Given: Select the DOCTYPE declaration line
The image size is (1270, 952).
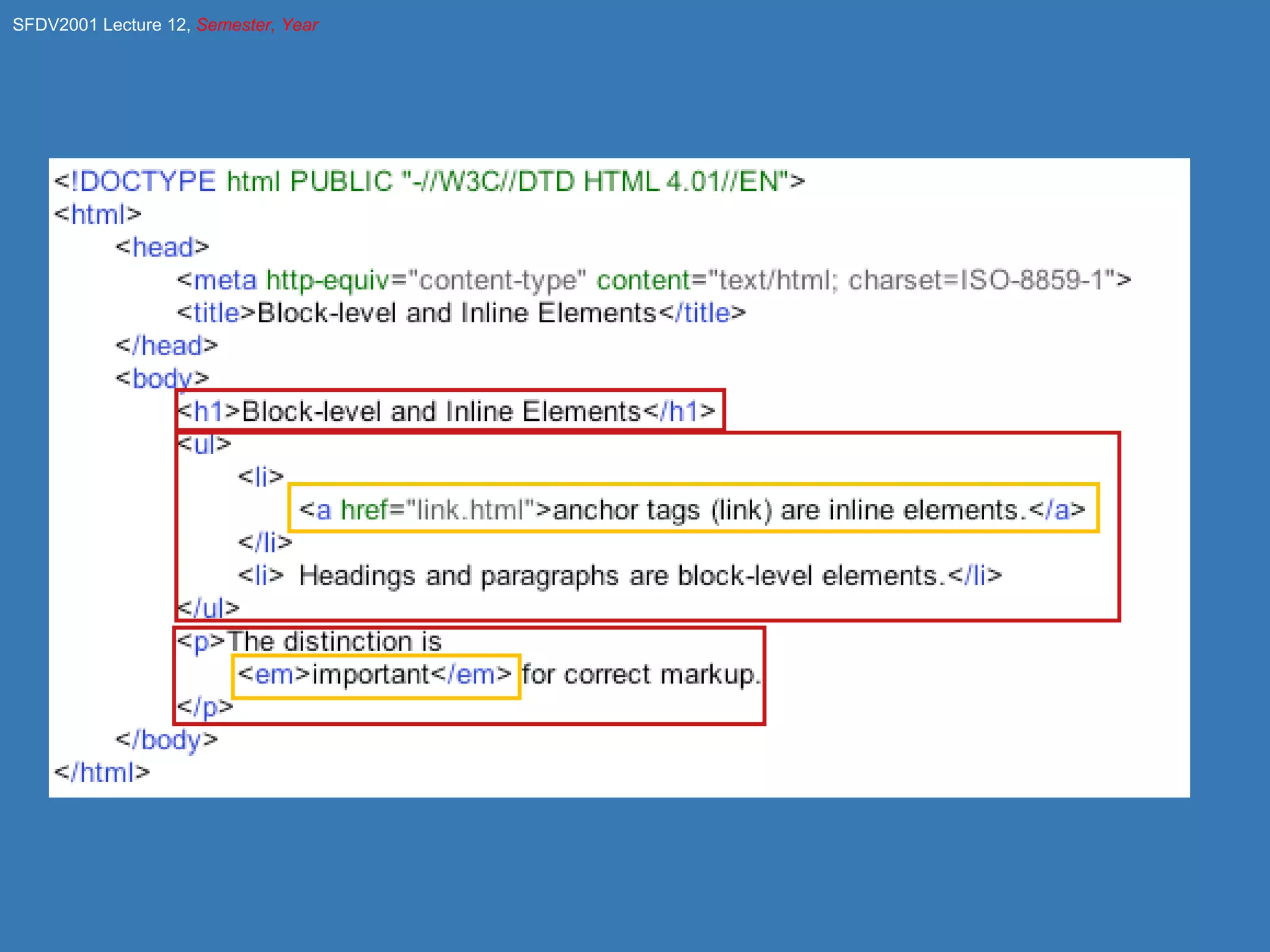Looking at the screenshot, I should [x=430, y=182].
